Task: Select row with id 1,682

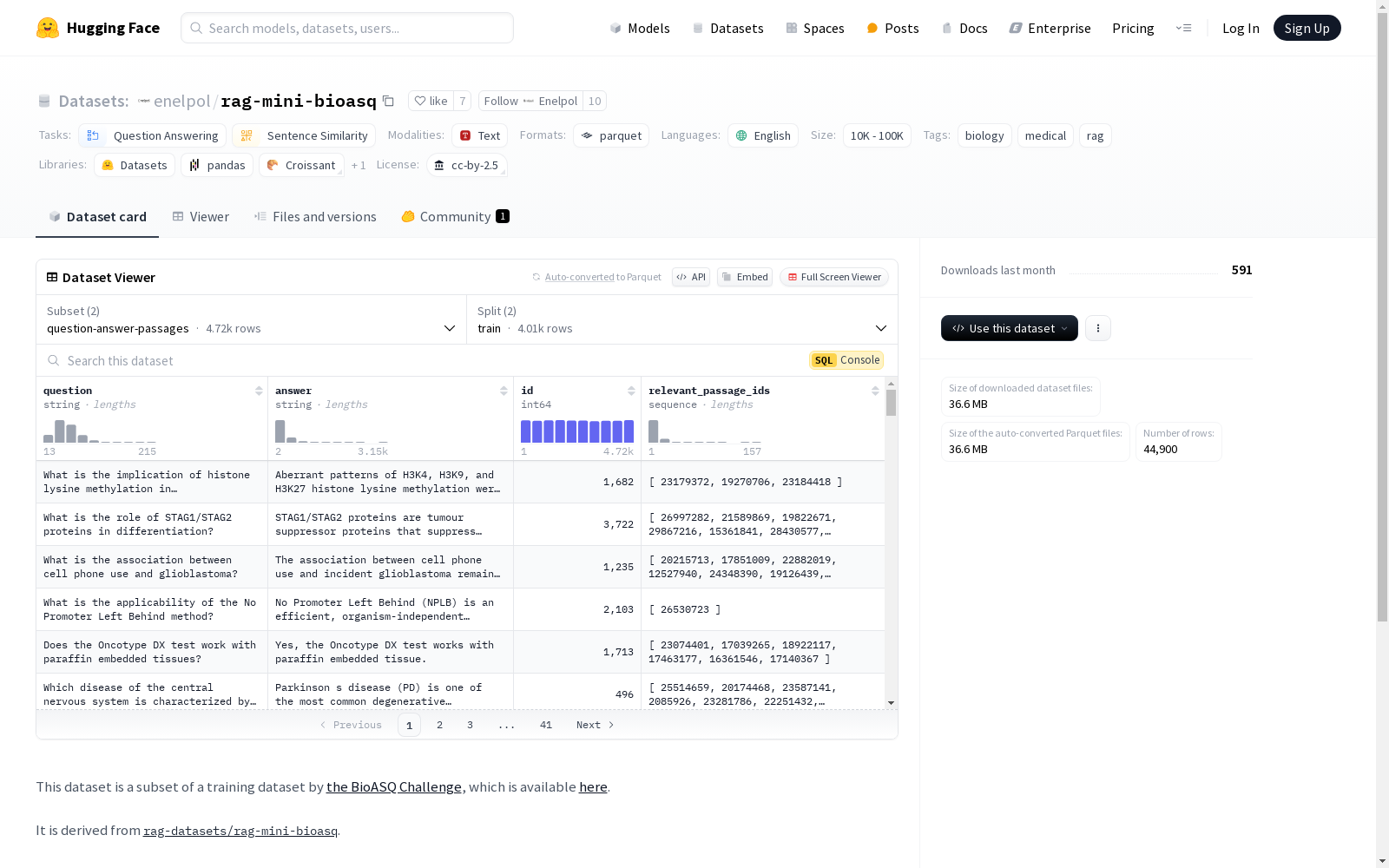Action: tap(460, 482)
